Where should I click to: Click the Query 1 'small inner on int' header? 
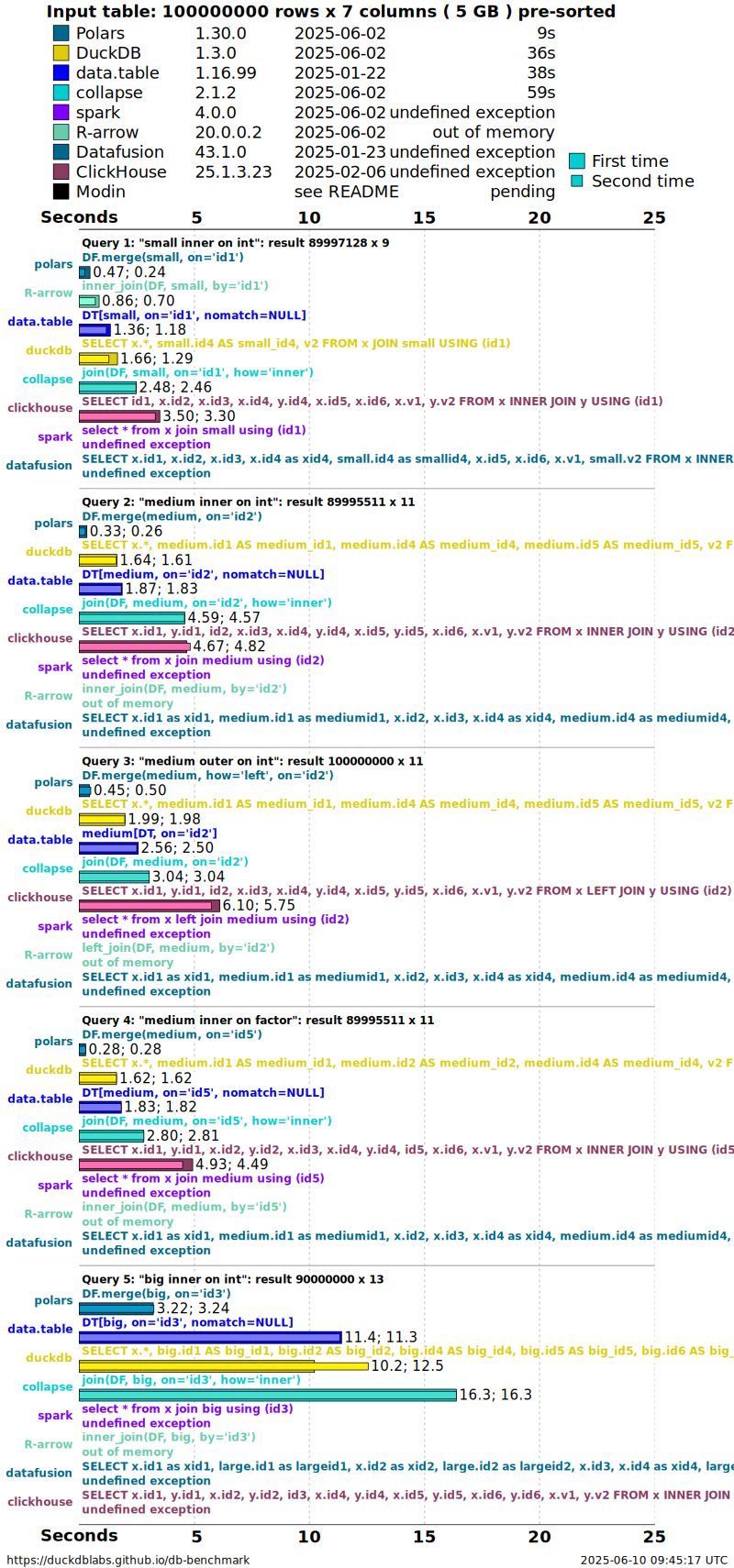click(235, 243)
